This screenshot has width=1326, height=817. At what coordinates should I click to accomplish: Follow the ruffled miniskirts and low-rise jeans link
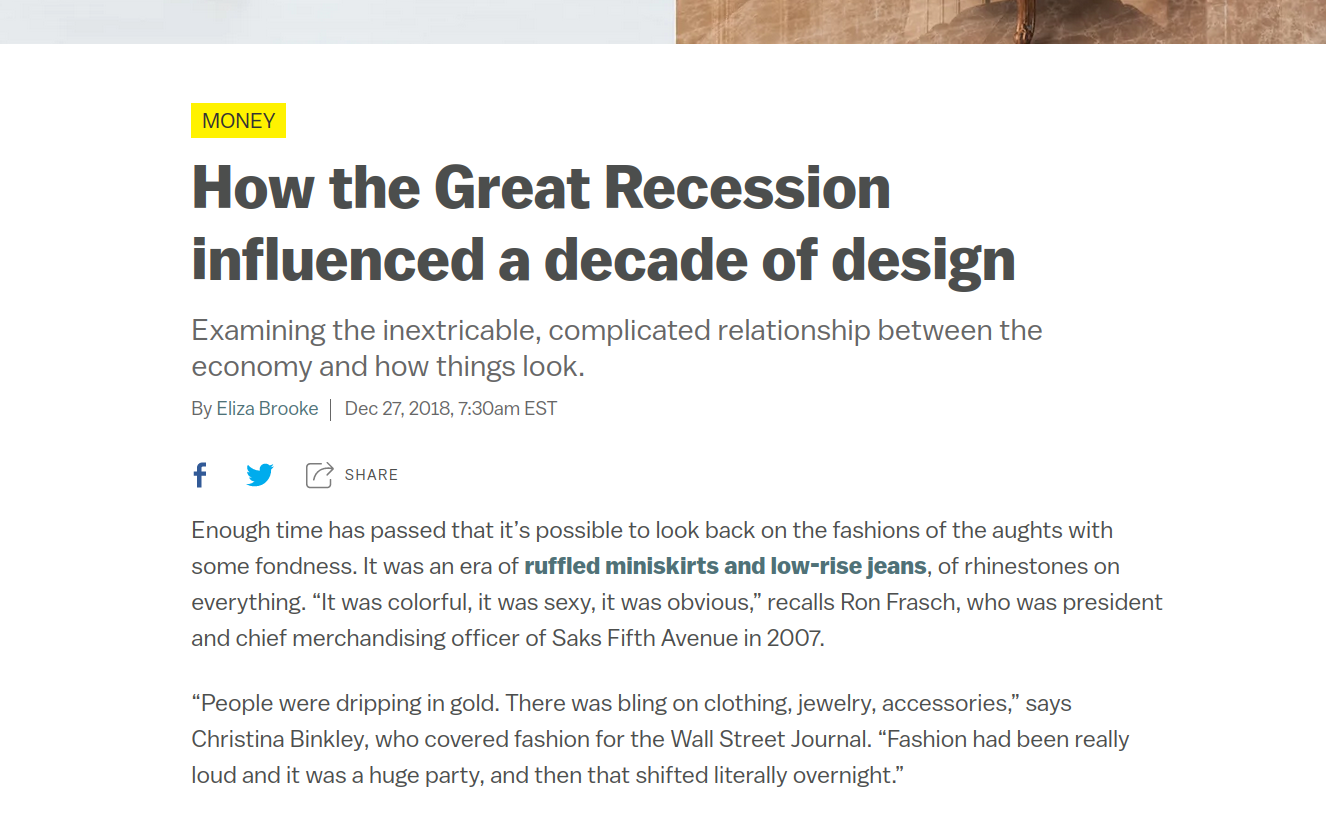[725, 566]
